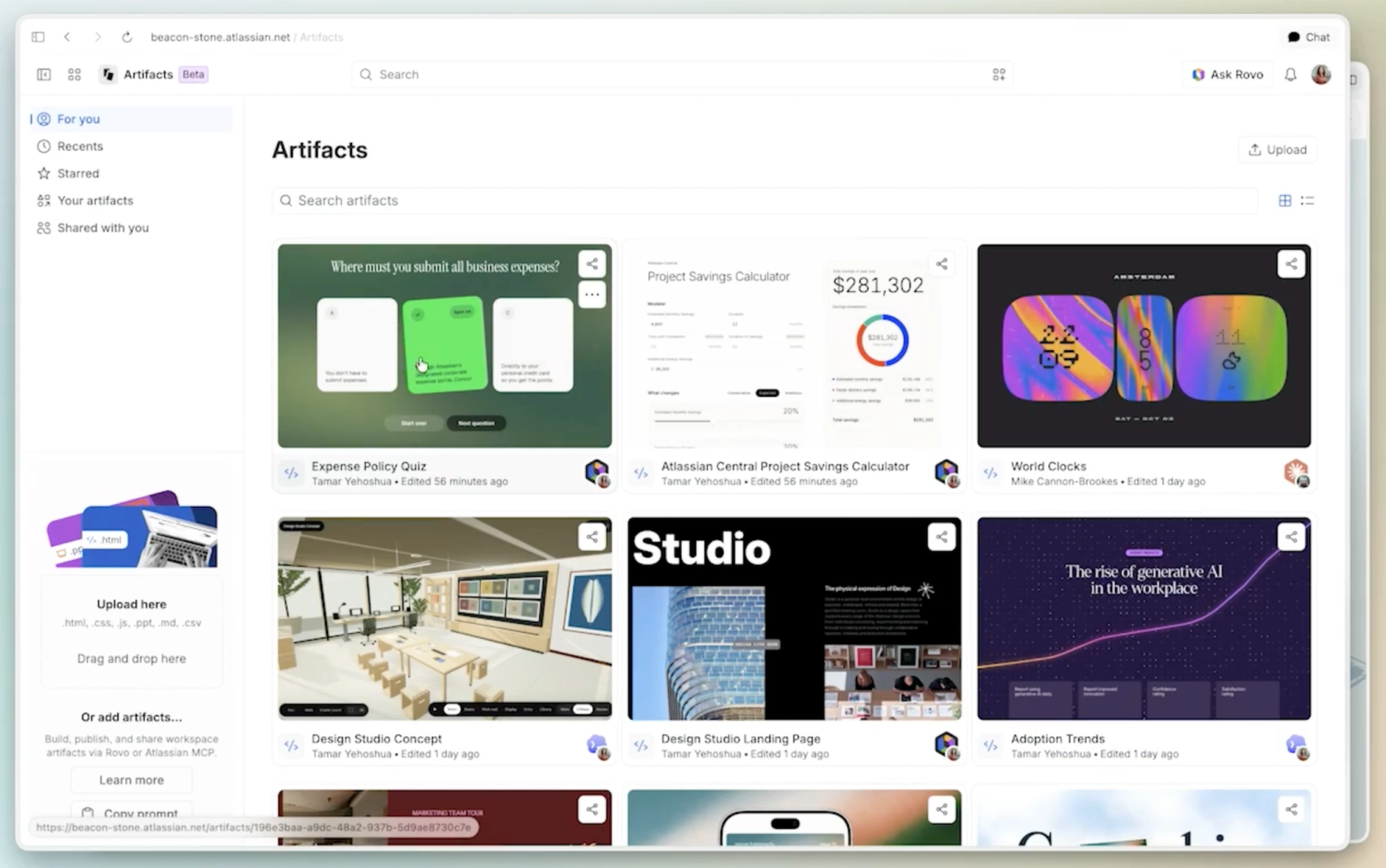Open the Expense Policy Quiz thumbnail
1386x868 pixels.
444,346
